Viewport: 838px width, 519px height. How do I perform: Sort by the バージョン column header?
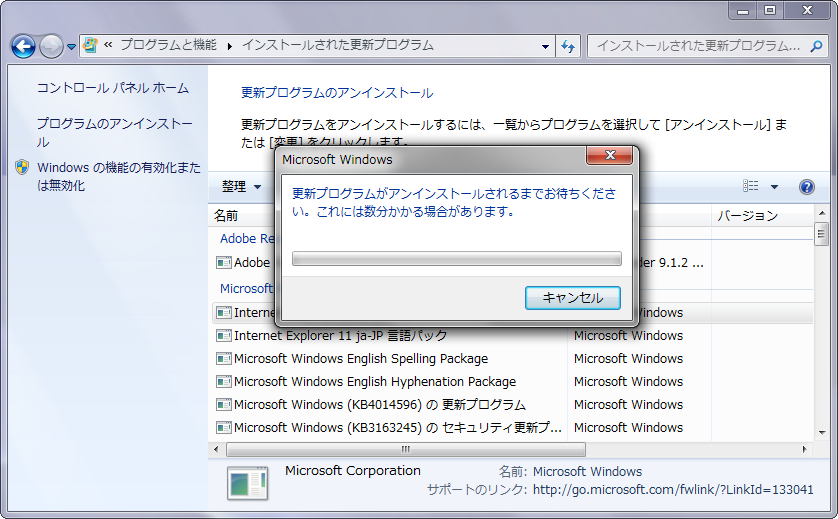click(747, 216)
